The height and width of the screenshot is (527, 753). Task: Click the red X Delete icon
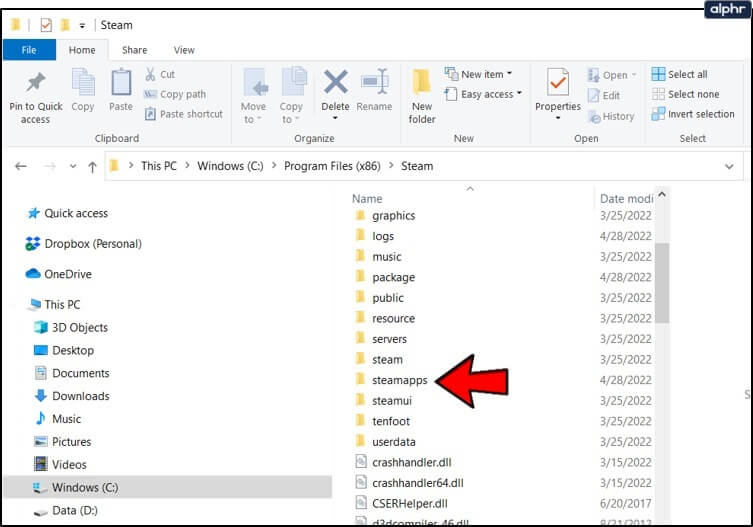coord(336,82)
